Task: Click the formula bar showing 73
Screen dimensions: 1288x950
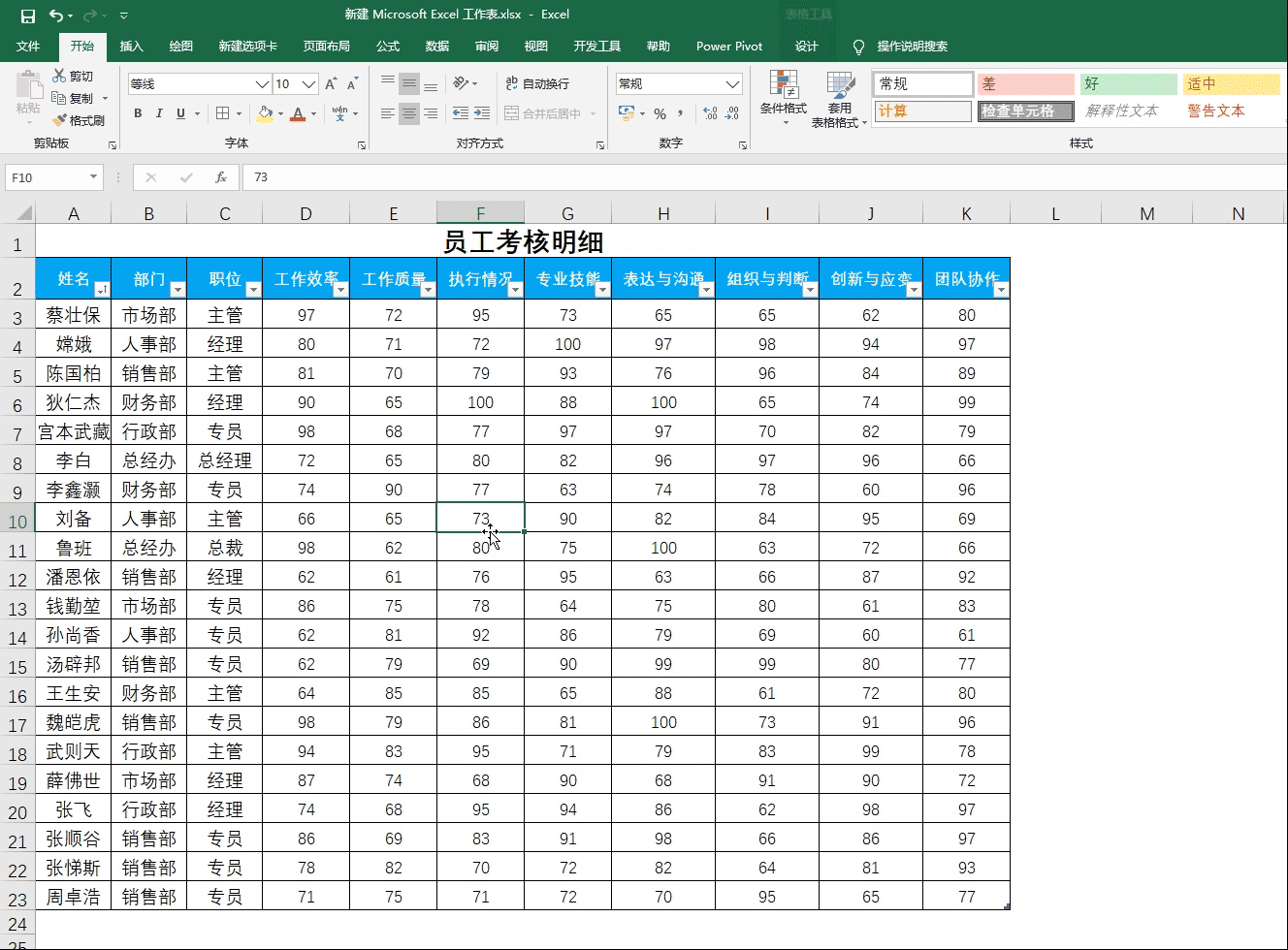Action: click(x=764, y=177)
